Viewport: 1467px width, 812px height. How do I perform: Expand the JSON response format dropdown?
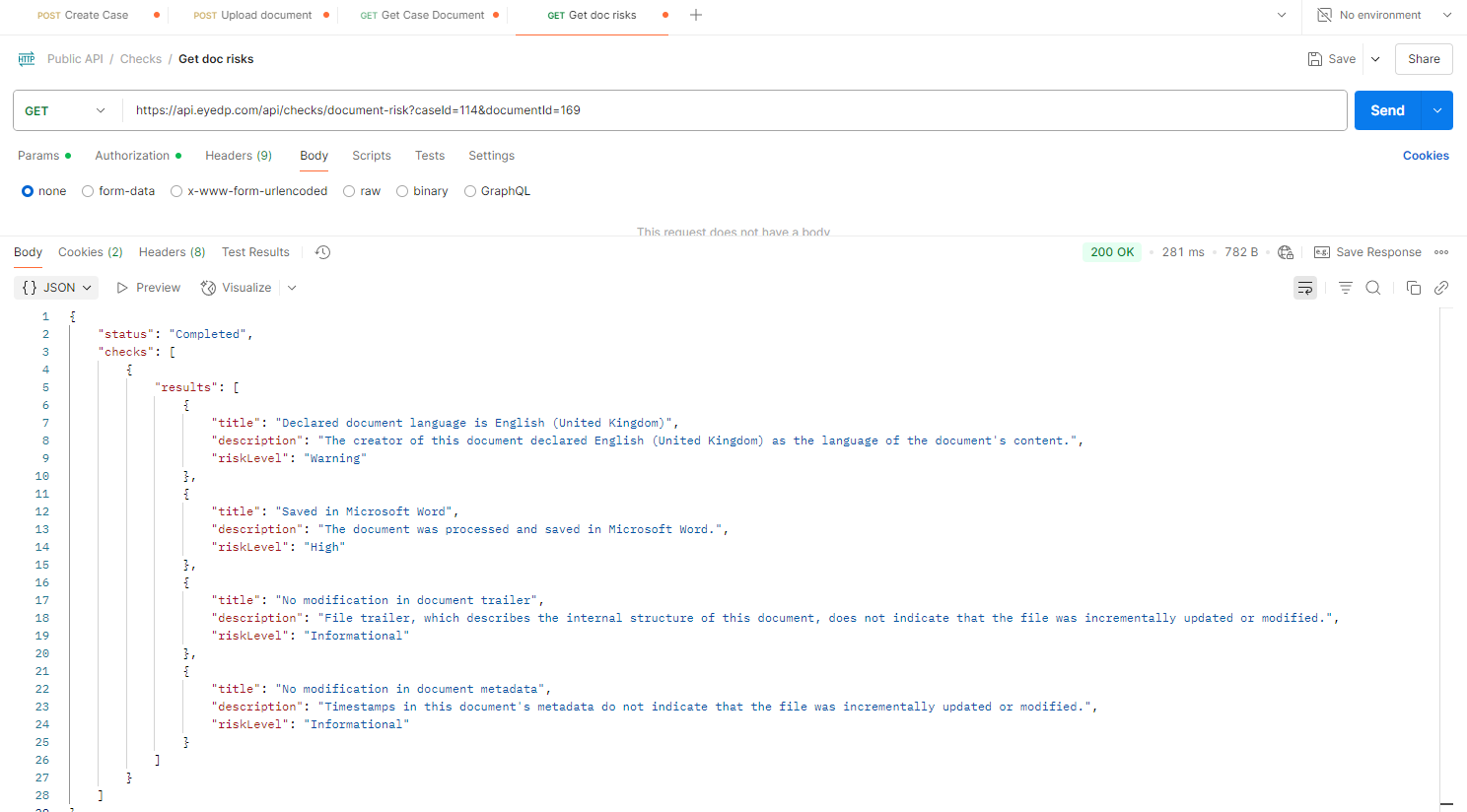click(56, 287)
